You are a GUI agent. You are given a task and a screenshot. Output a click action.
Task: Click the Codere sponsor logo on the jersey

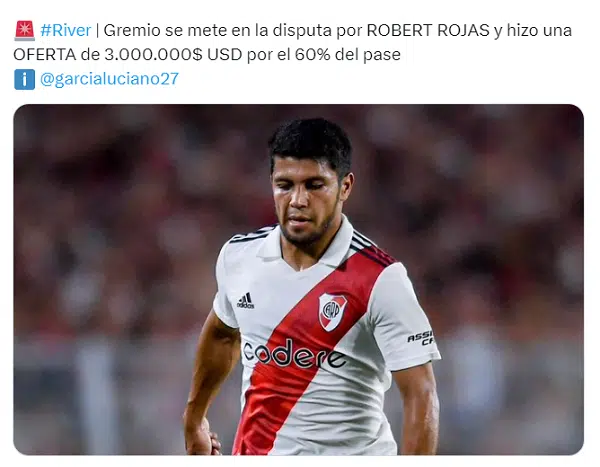click(294, 354)
